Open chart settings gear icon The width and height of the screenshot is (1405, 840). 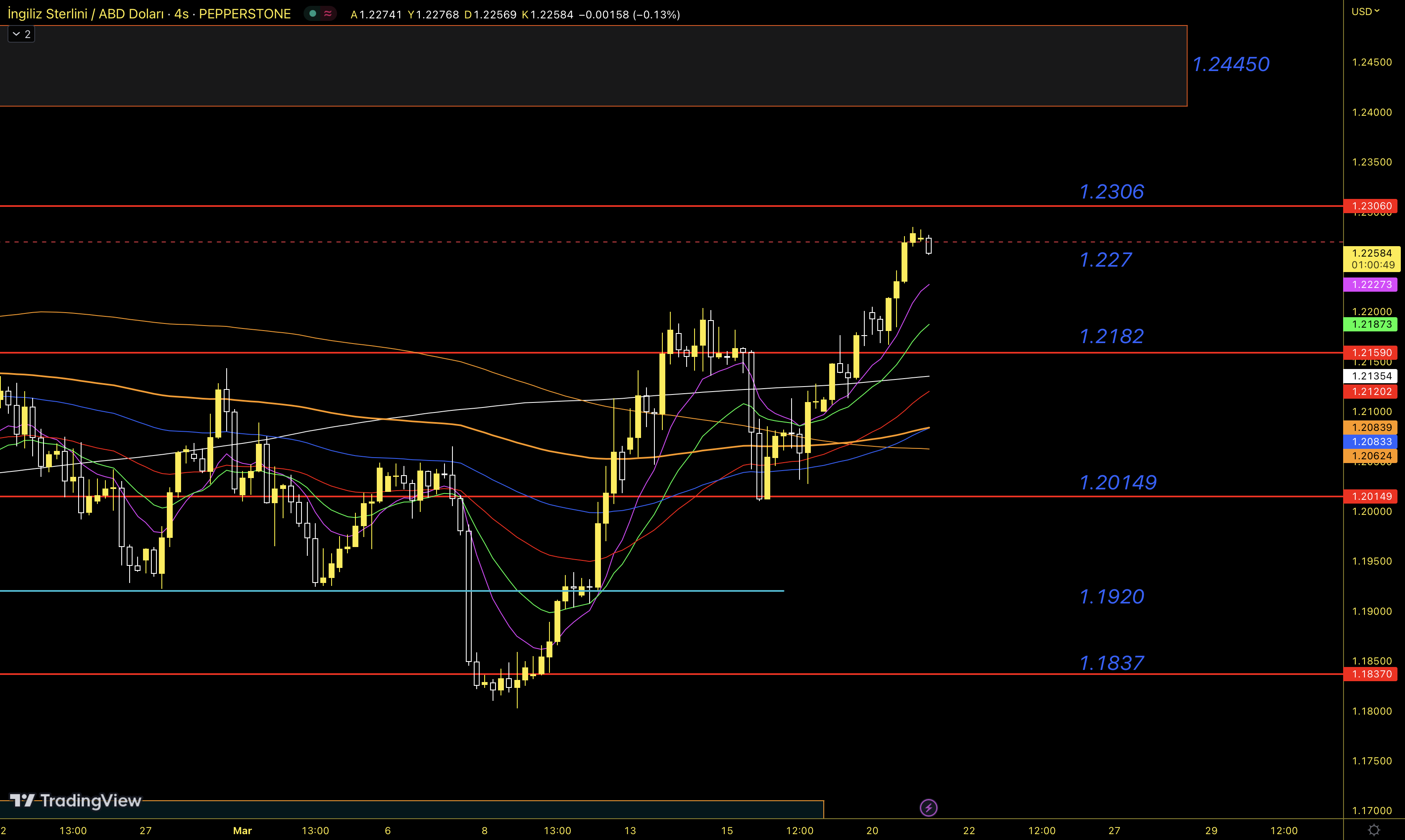pos(1374,830)
